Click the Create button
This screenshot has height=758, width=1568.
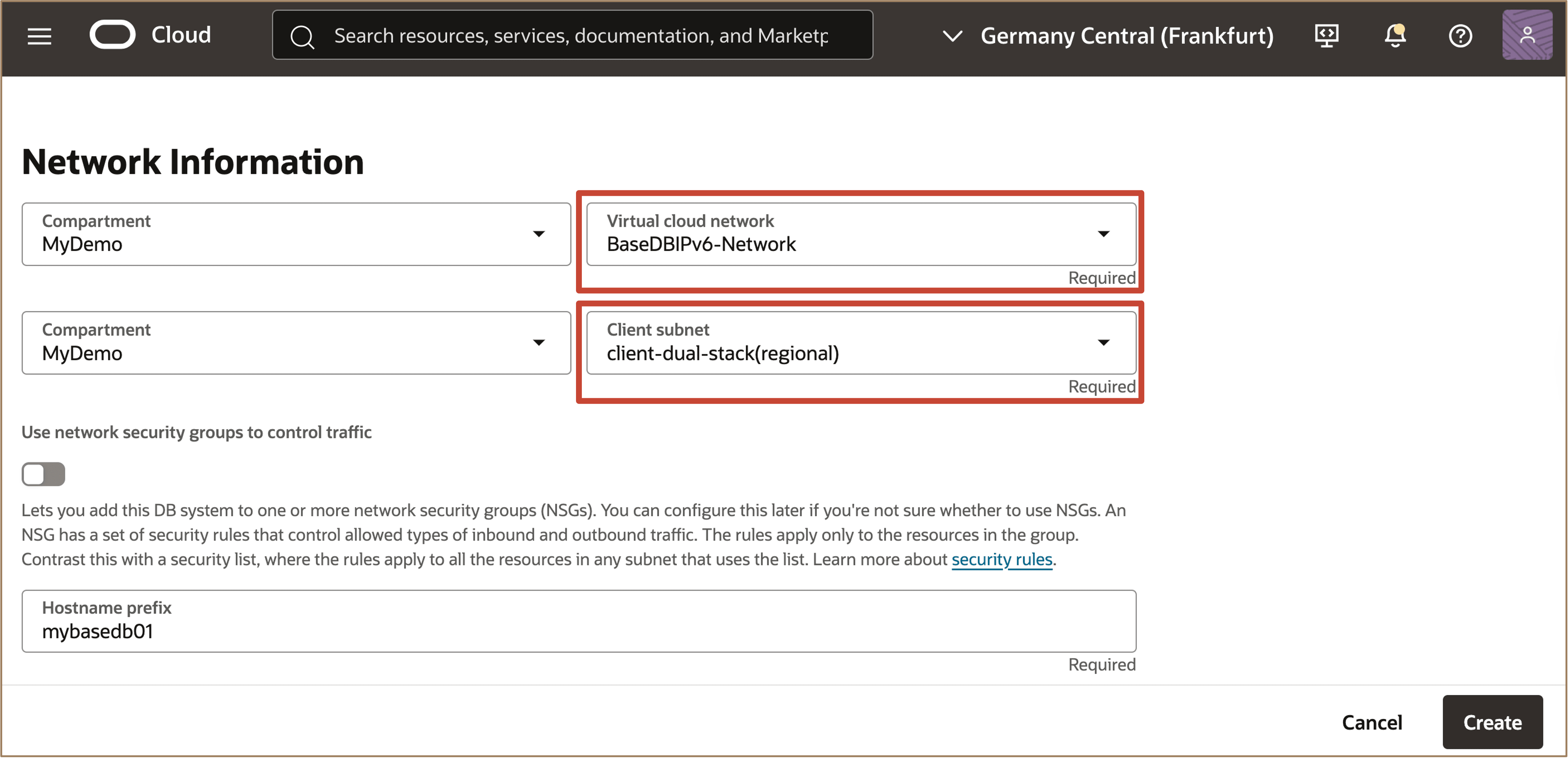point(1492,722)
